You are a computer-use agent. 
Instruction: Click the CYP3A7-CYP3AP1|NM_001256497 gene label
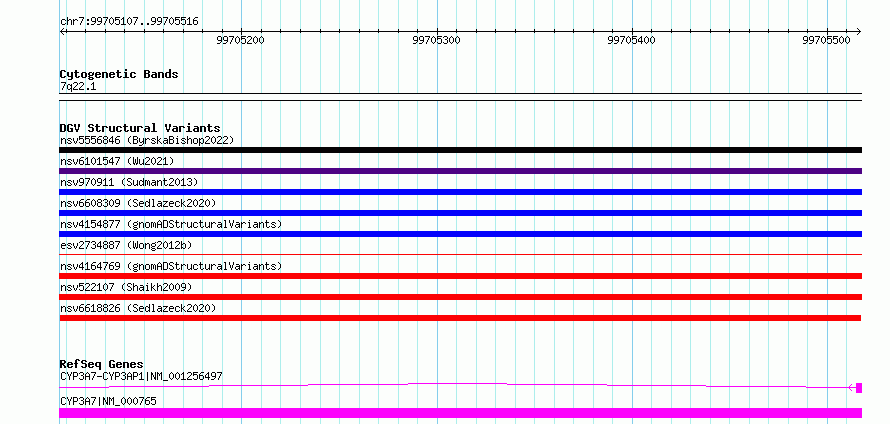tap(141, 376)
